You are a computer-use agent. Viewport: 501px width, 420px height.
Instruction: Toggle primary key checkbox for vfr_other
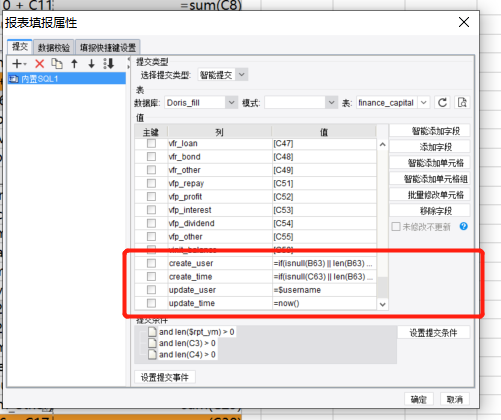click(151, 170)
